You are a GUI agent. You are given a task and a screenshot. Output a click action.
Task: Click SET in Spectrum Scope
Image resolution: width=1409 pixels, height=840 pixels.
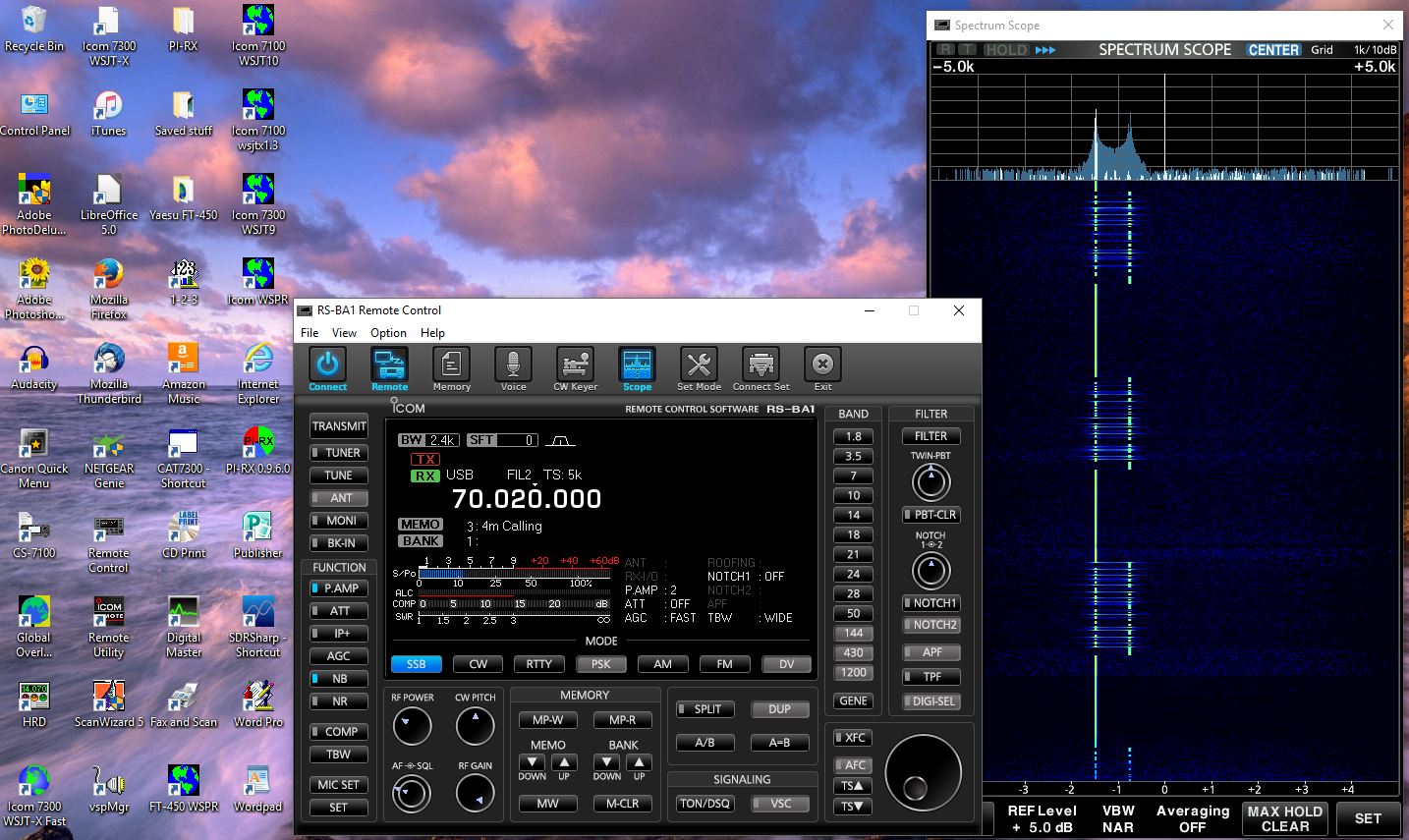click(x=1368, y=818)
